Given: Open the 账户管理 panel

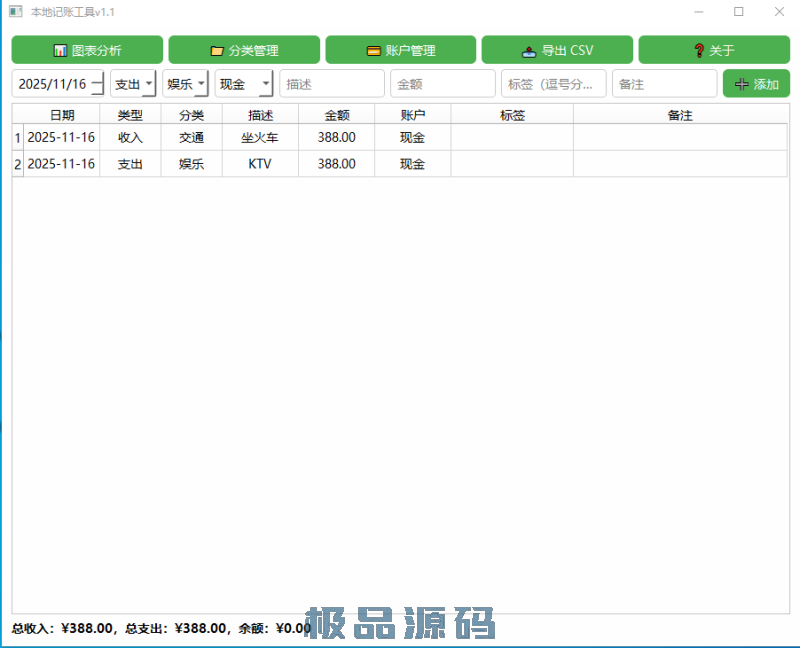Looking at the screenshot, I should coord(400,49).
